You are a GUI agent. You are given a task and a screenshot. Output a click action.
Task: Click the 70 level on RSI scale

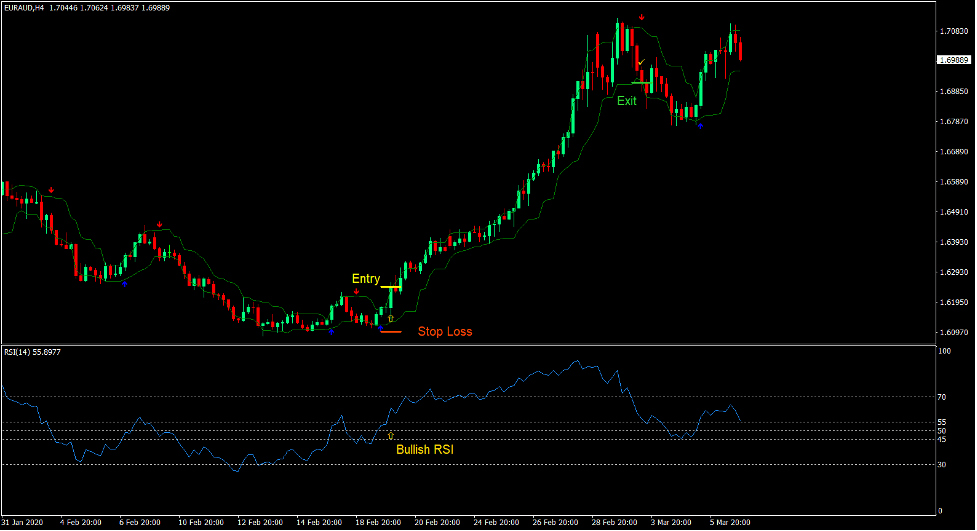click(x=943, y=397)
